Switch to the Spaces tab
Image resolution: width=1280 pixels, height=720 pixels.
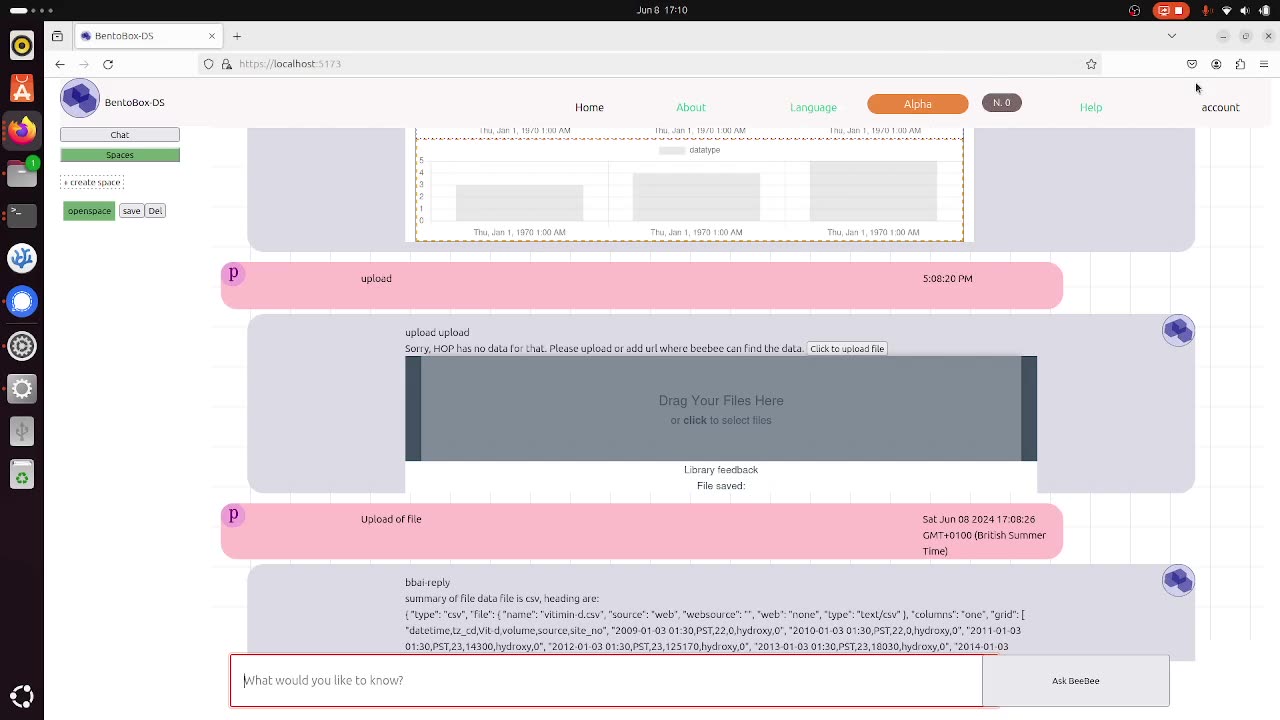(120, 155)
